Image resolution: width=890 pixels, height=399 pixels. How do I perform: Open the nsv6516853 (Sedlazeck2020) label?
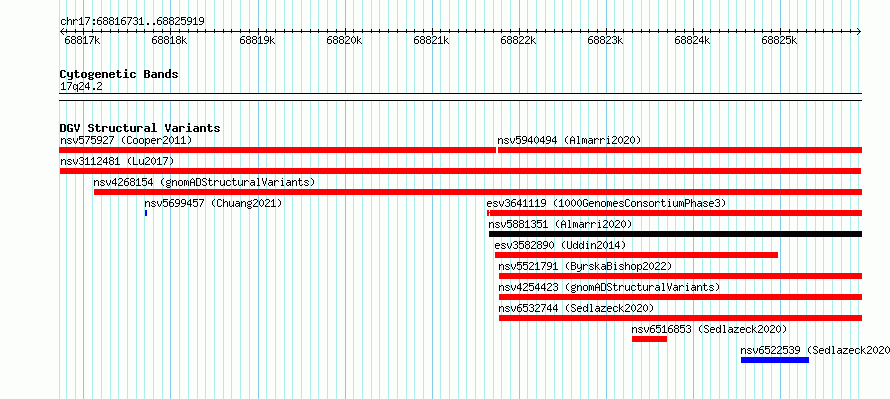(x=709, y=329)
